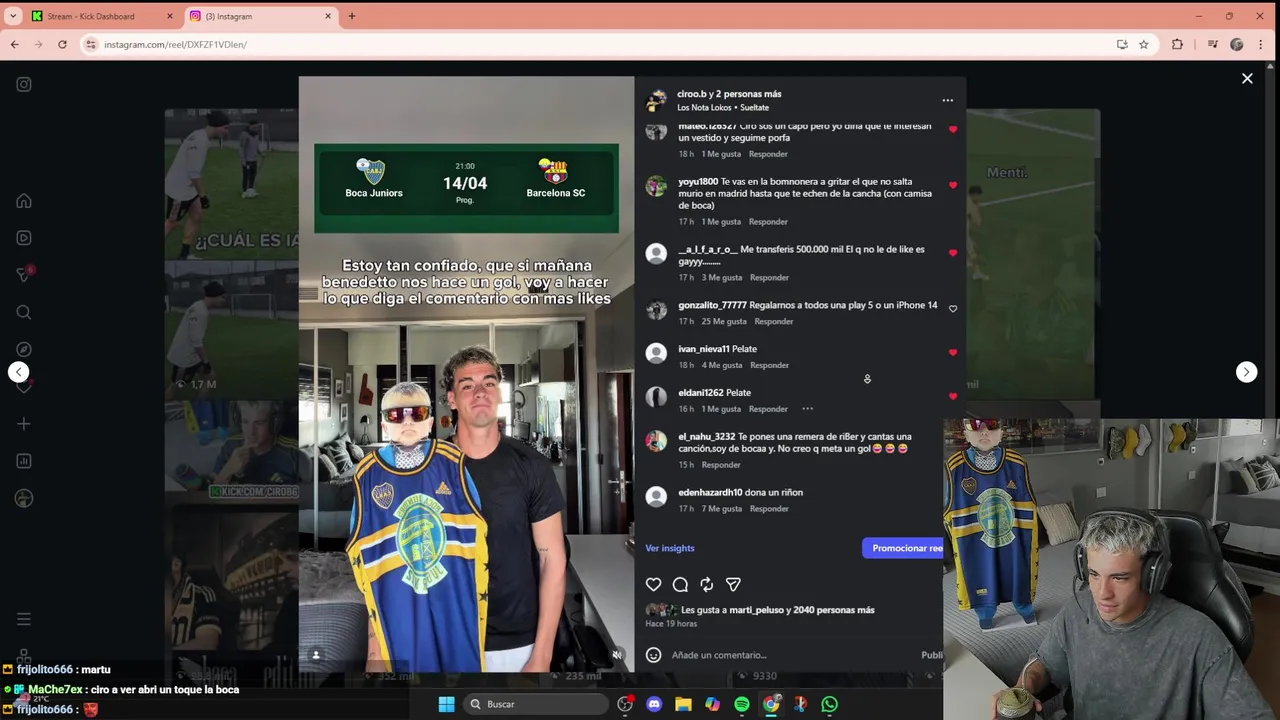Click Los Nota Lokos • Sueltate audio link
The image size is (1280, 720).
(x=723, y=108)
